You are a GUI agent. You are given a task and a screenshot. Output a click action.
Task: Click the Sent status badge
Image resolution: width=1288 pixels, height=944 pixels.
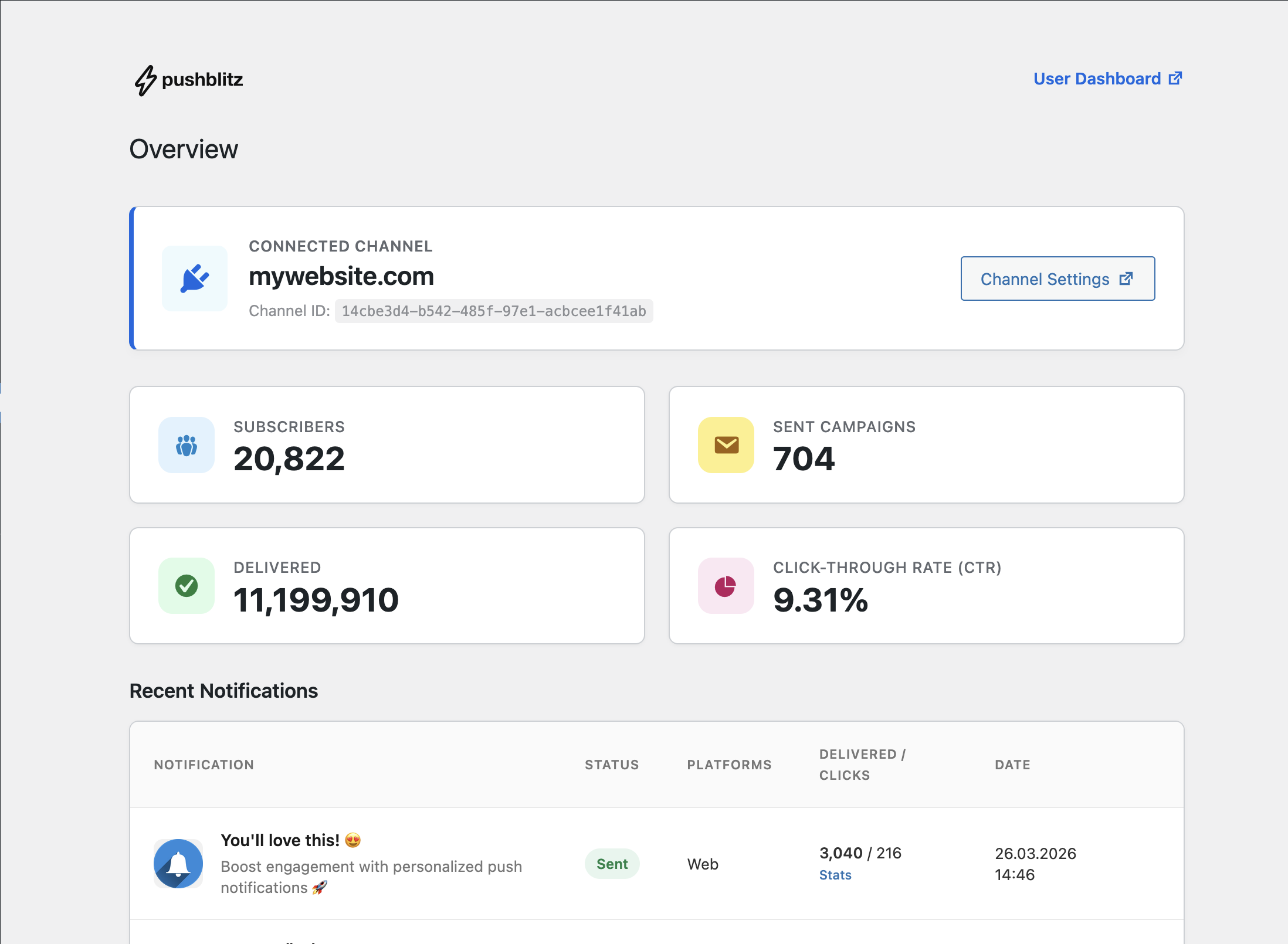click(612, 864)
